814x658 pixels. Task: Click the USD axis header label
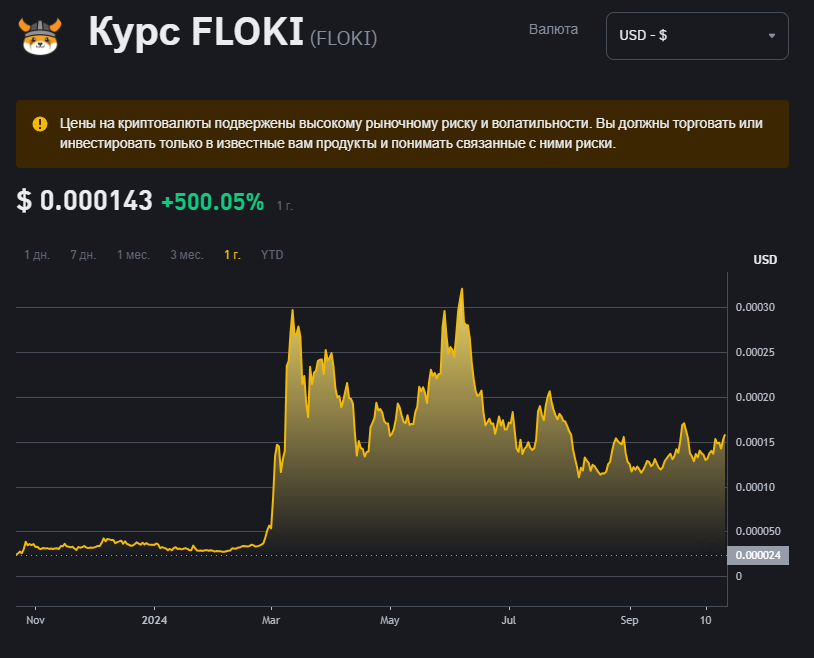765,260
